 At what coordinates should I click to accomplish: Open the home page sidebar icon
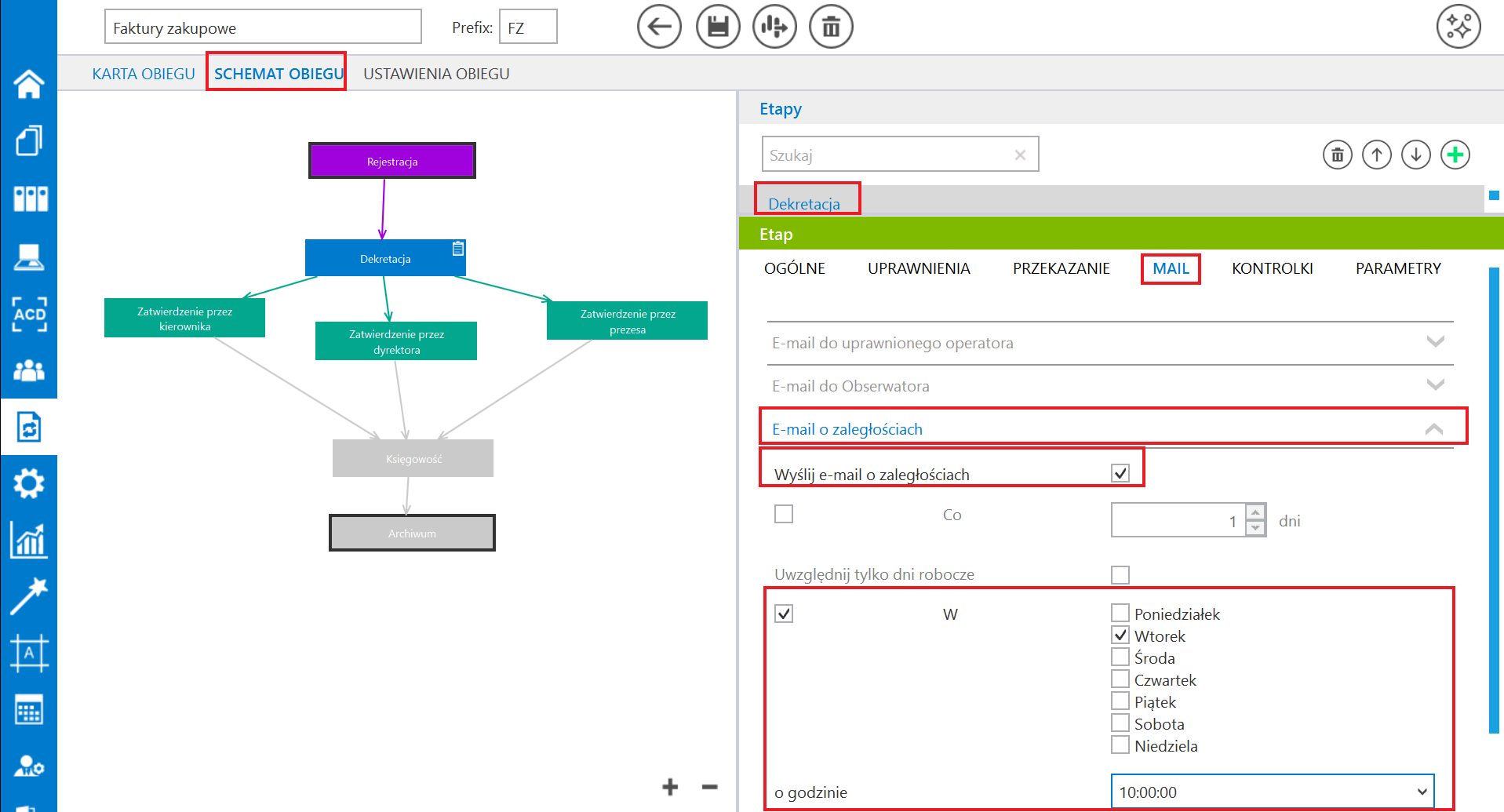(x=29, y=84)
